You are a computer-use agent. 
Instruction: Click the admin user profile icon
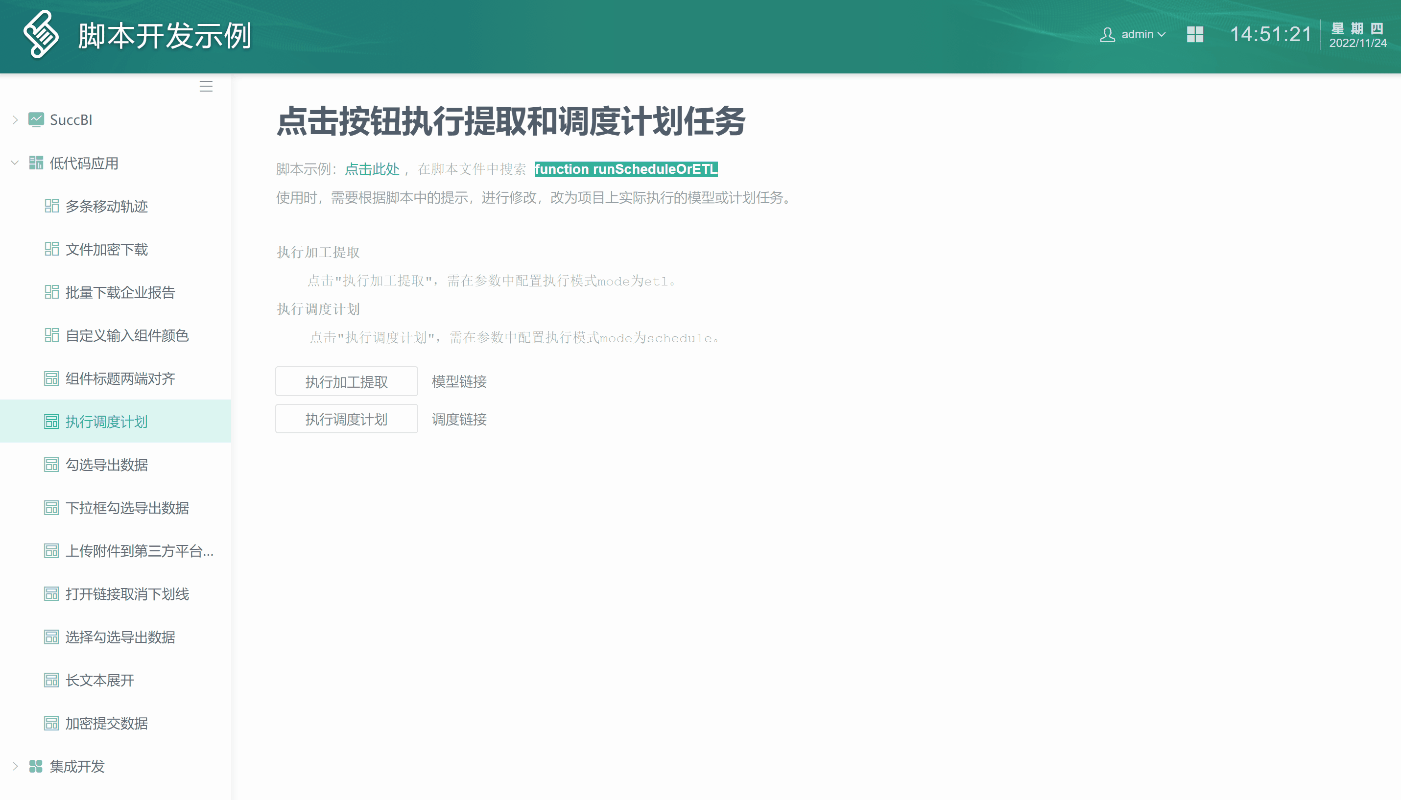click(x=1106, y=33)
